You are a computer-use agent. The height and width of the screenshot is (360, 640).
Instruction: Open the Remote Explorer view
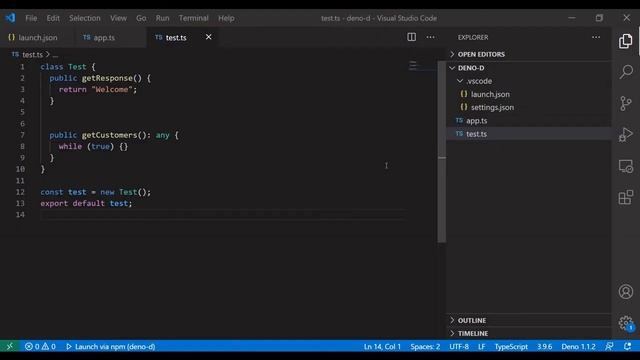625,166
